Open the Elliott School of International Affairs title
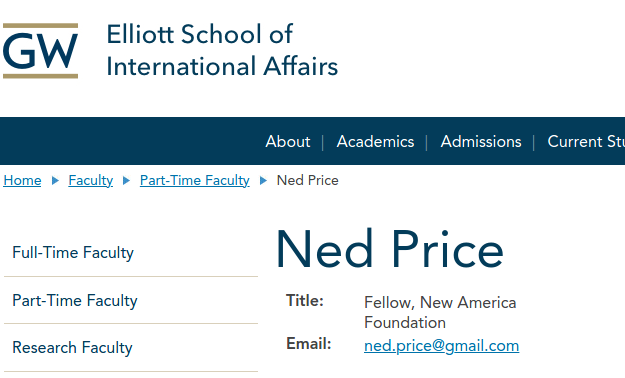Screen dimensions: 625x378 [x=222, y=50]
